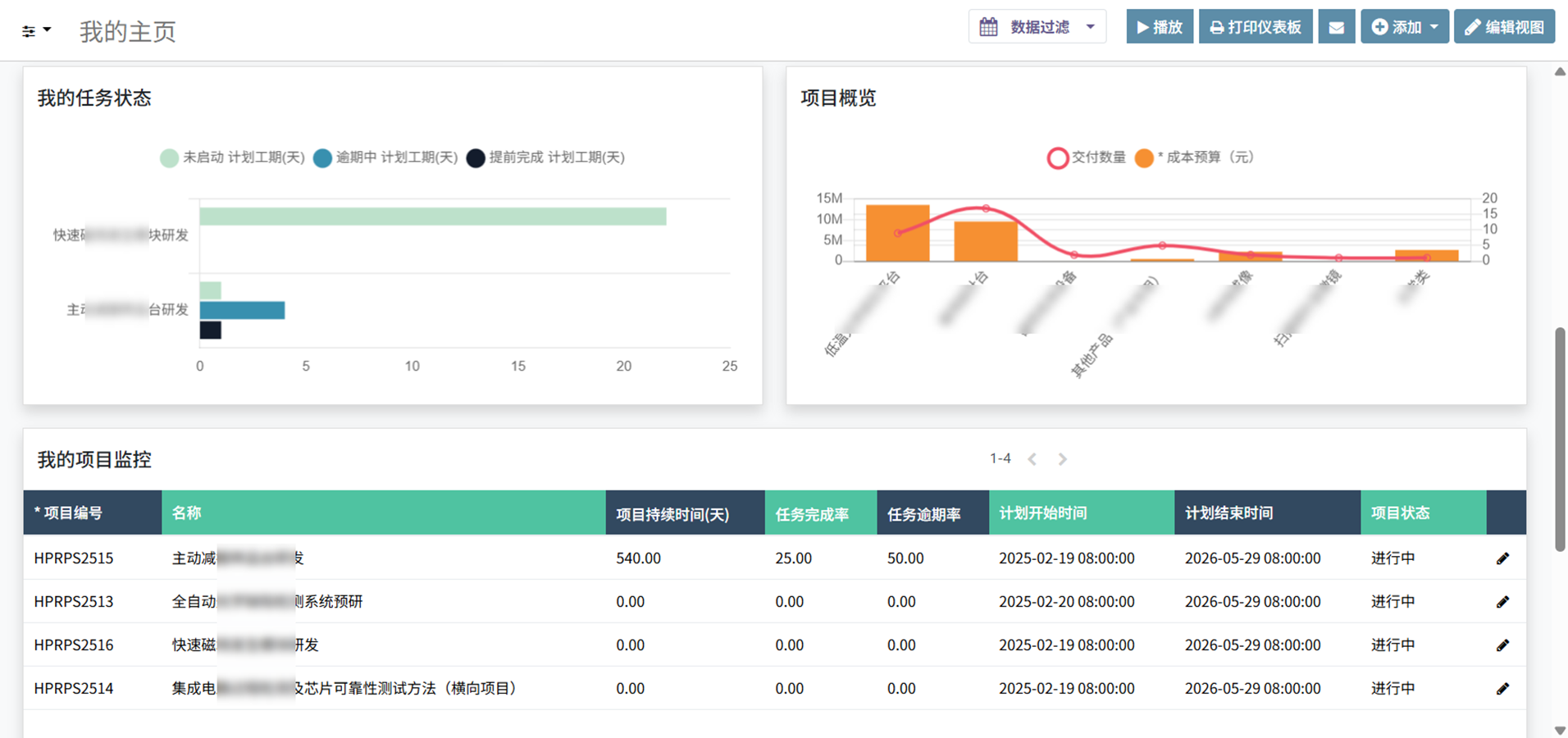Viewport: 1568px width, 738px height.
Task: Select the HPRPS2516 project number cell
Action: (74, 645)
